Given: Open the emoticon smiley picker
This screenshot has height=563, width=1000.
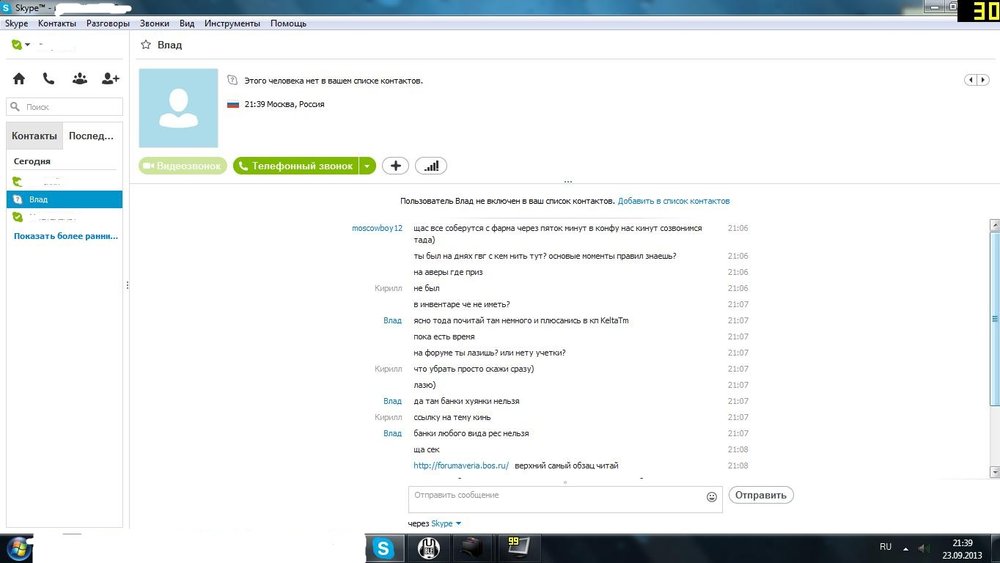Looking at the screenshot, I should point(712,497).
